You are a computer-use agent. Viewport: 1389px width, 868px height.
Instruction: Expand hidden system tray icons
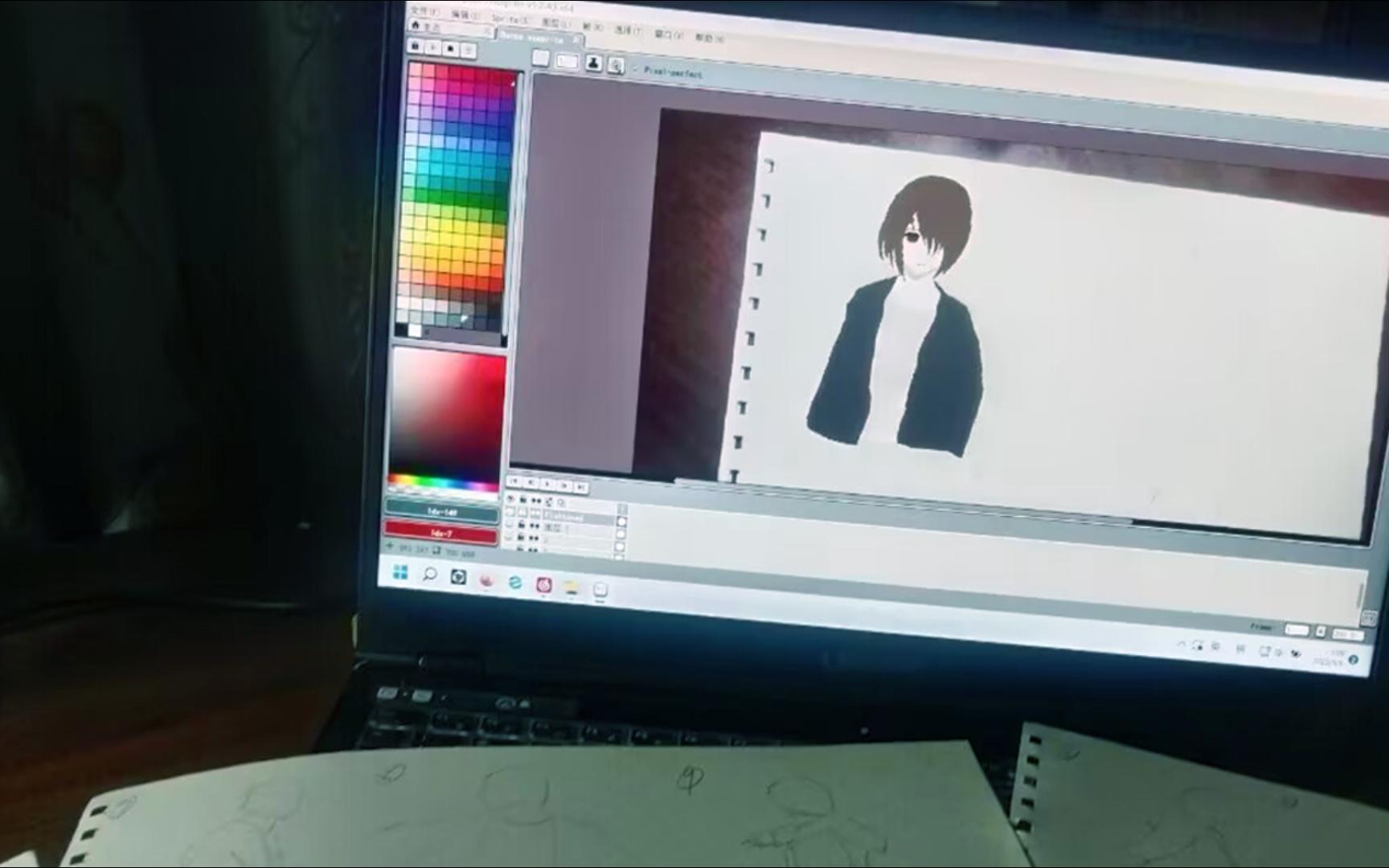point(1181,645)
